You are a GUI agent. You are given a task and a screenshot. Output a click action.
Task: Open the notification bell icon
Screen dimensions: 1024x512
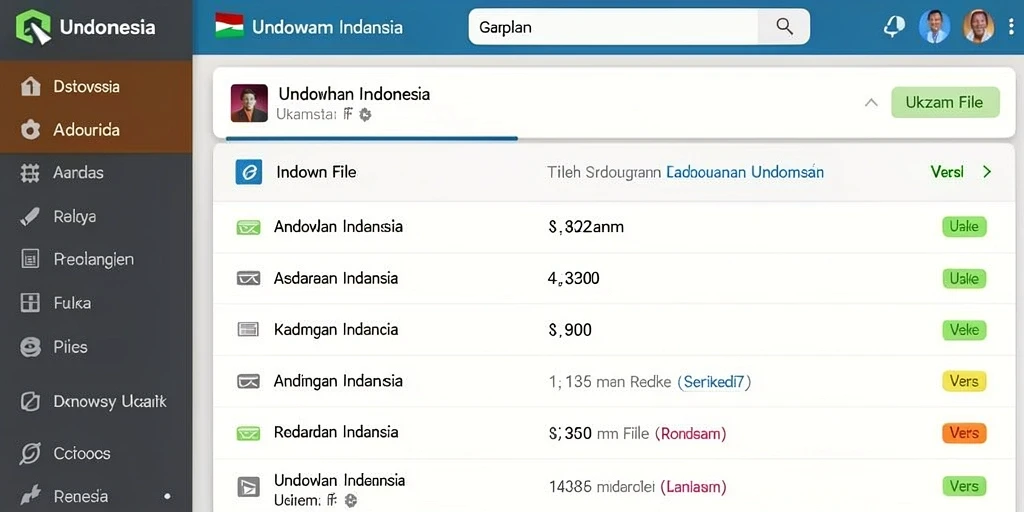pyautogui.click(x=894, y=26)
